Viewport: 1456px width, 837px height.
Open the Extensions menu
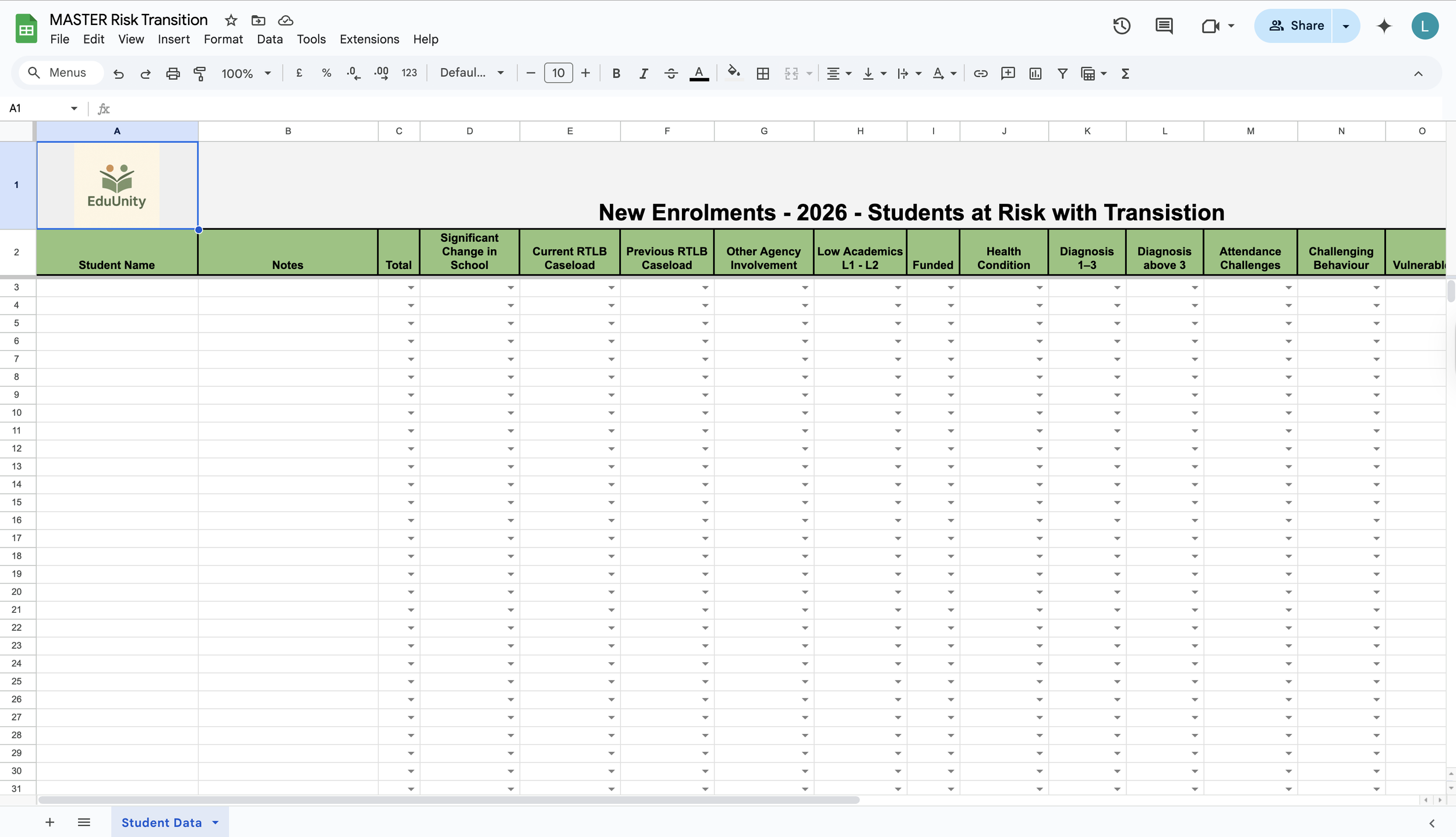pyautogui.click(x=369, y=39)
